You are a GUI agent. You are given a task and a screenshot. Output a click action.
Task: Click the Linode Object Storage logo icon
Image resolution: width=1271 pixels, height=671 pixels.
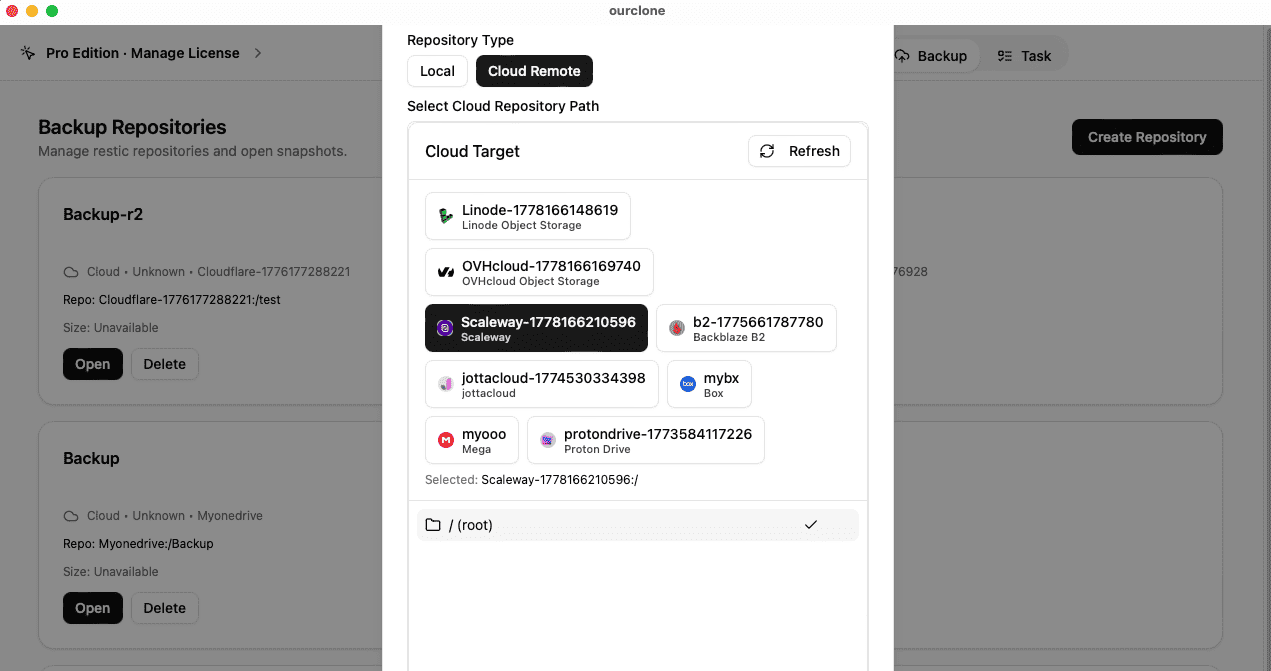[x=446, y=216]
